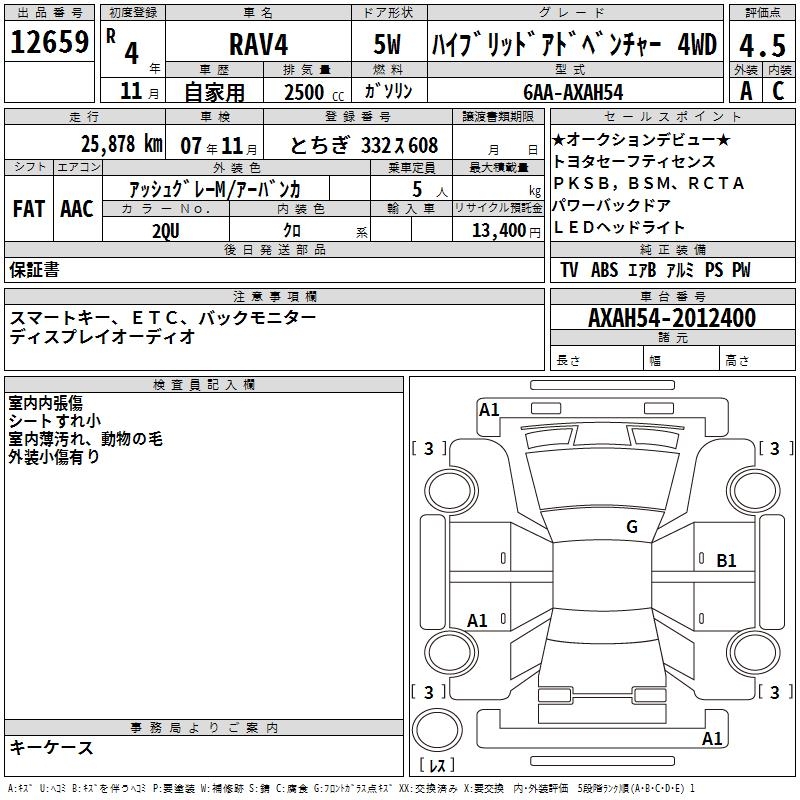Click the door type 5W value

point(387,44)
